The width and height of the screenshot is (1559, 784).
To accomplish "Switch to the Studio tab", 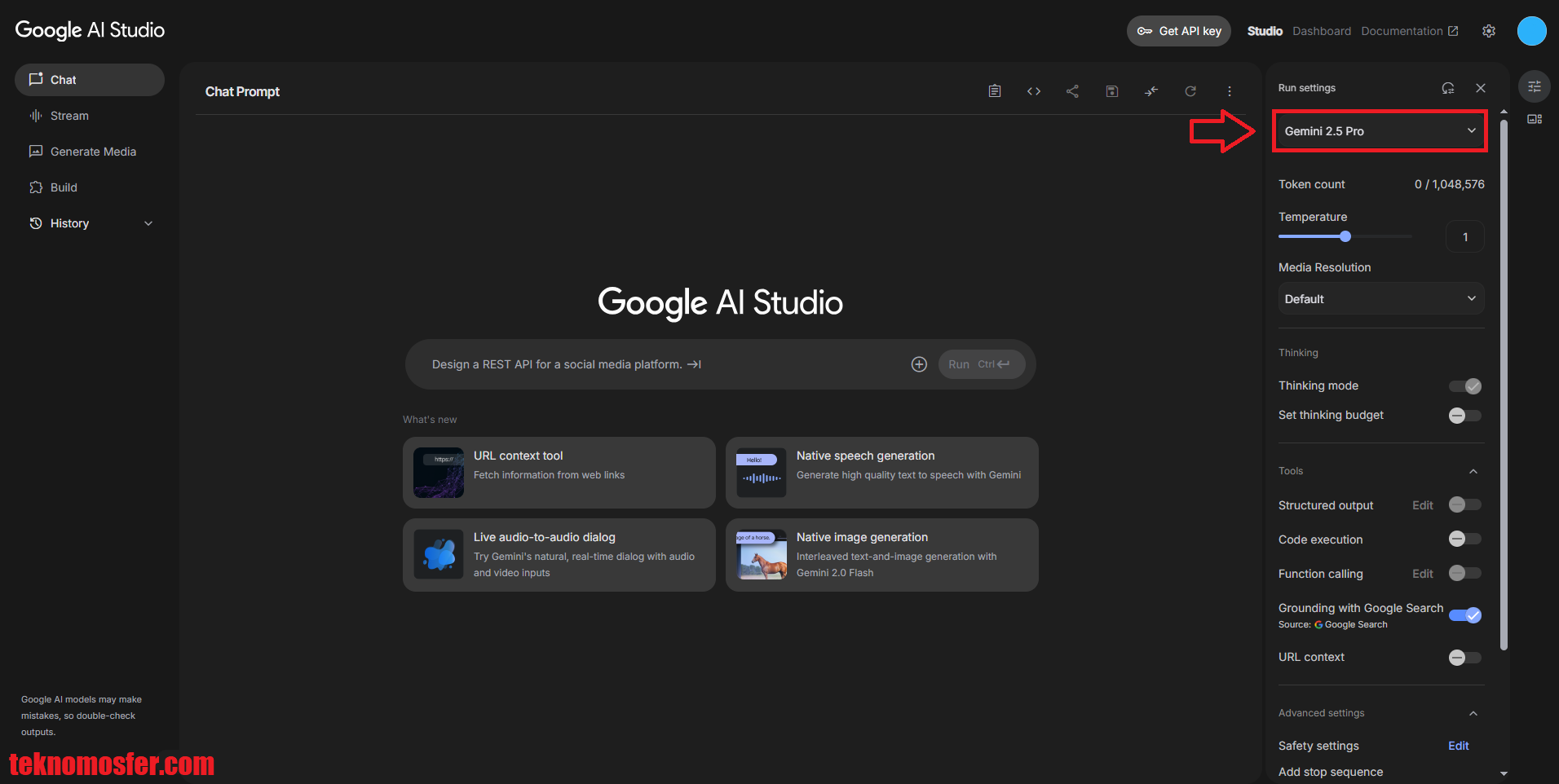I will point(1265,31).
